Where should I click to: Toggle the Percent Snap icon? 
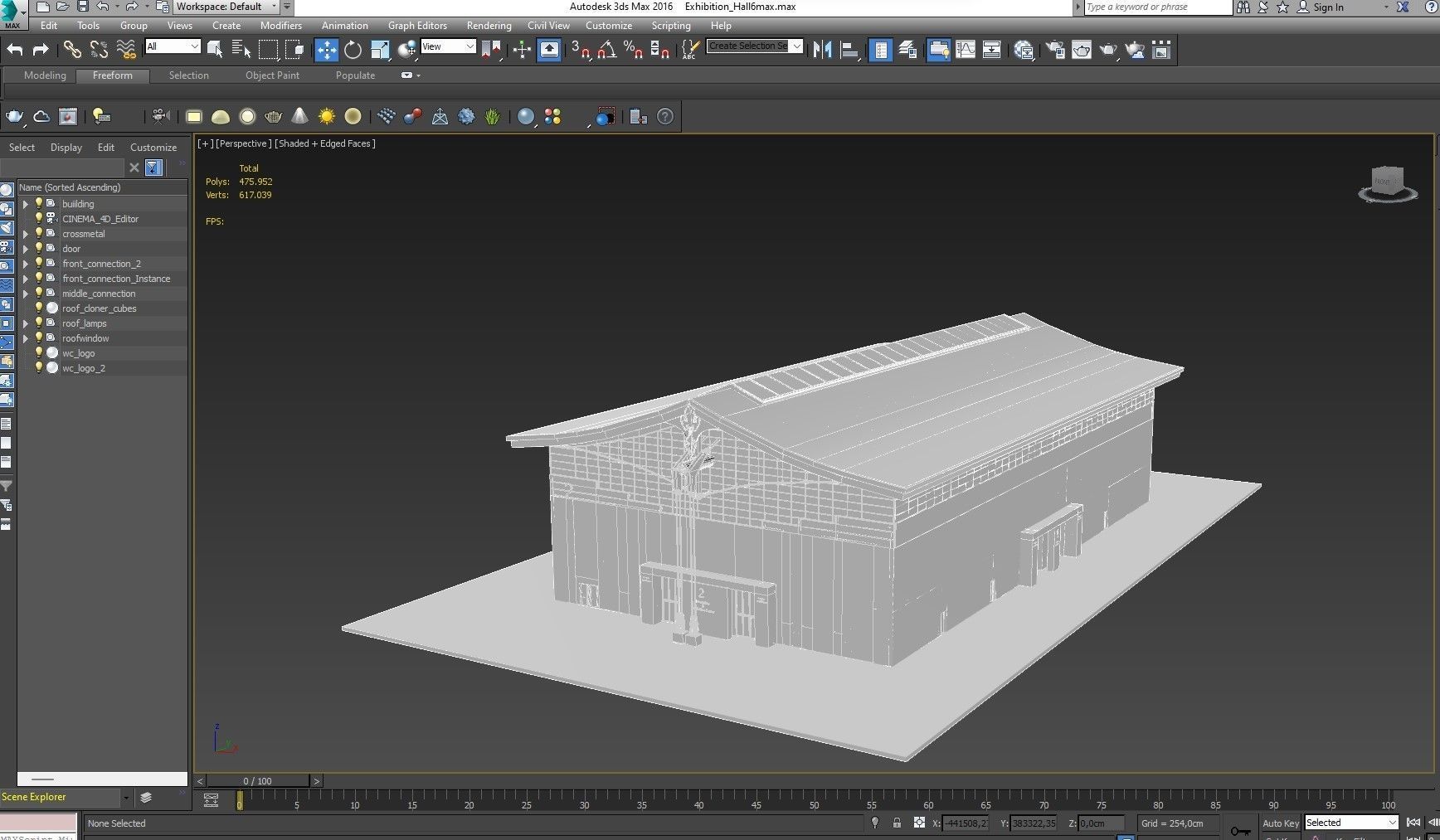(x=634, y=50)
